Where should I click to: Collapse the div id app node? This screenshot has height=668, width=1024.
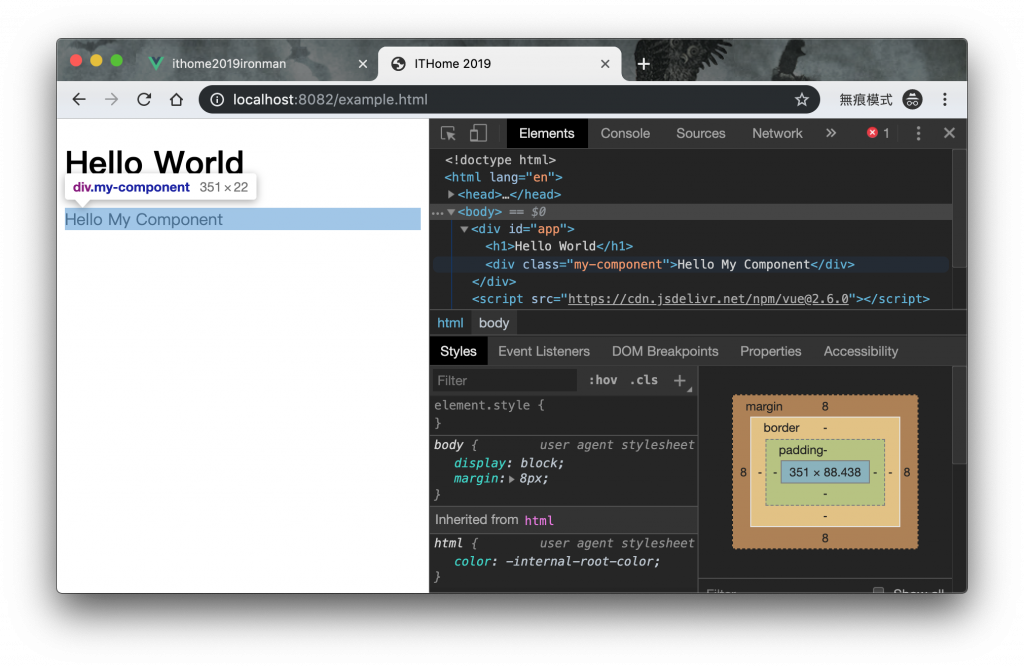coord(464,229)
